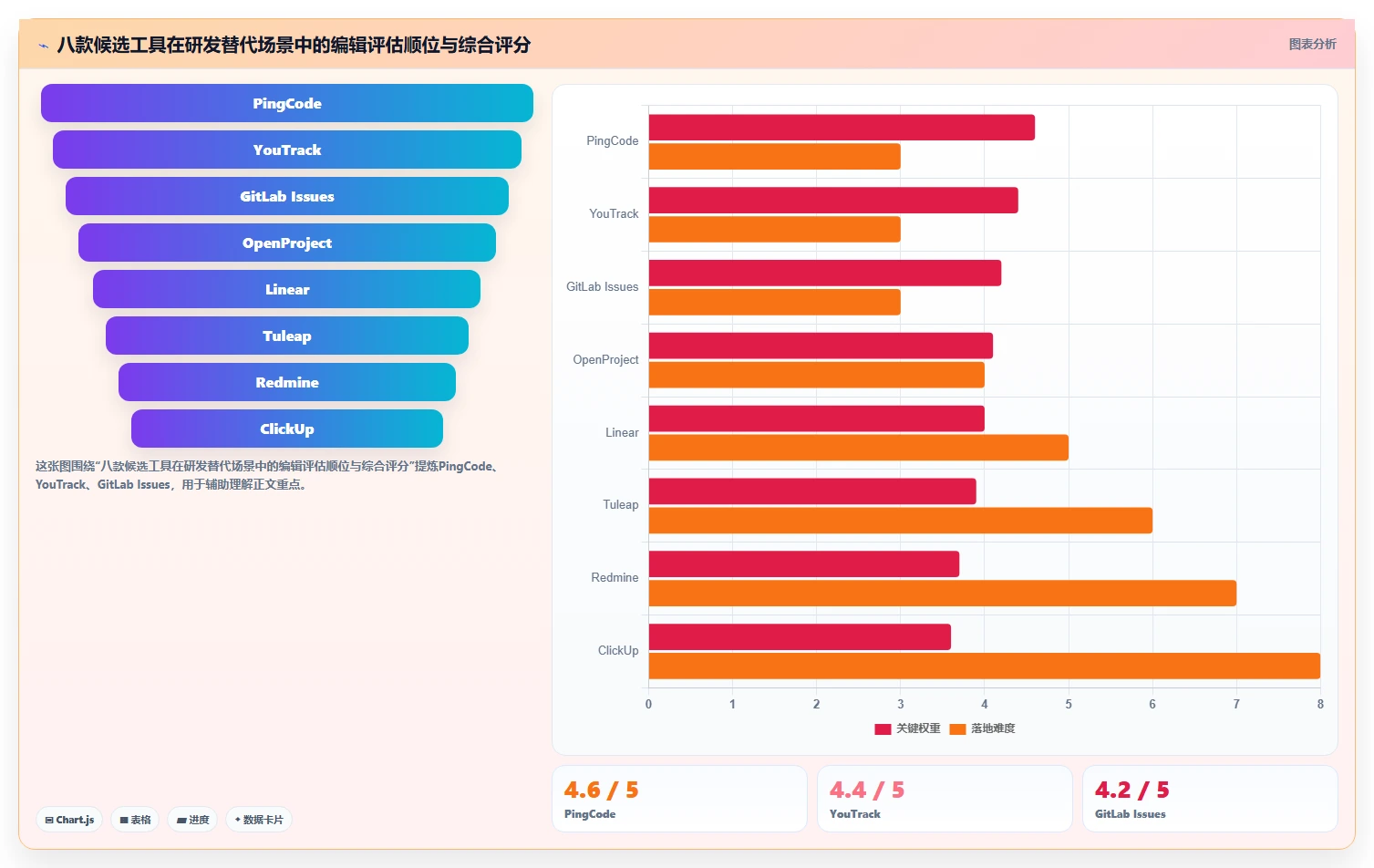Click the YouTrack chart axis label

pyautogui.click(x=614, y=214)
